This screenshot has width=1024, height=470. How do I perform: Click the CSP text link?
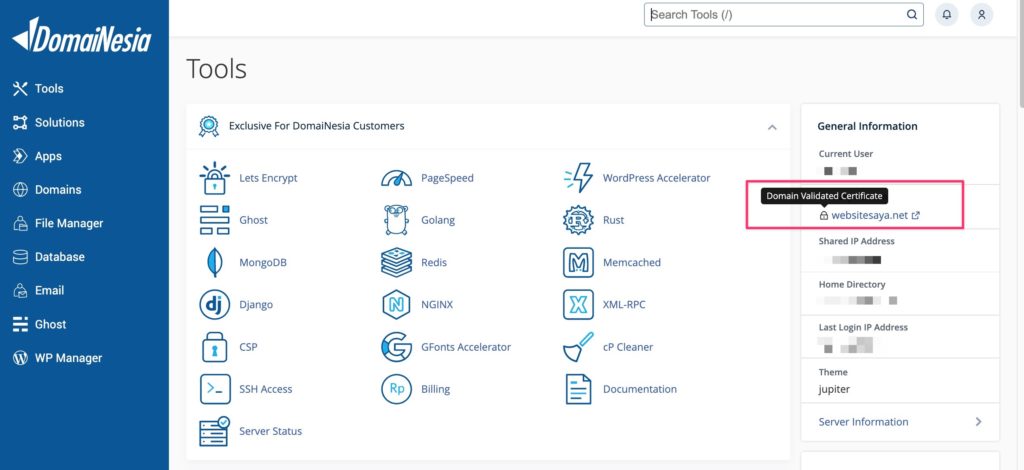pyautogui.click(x=248, y=347)
